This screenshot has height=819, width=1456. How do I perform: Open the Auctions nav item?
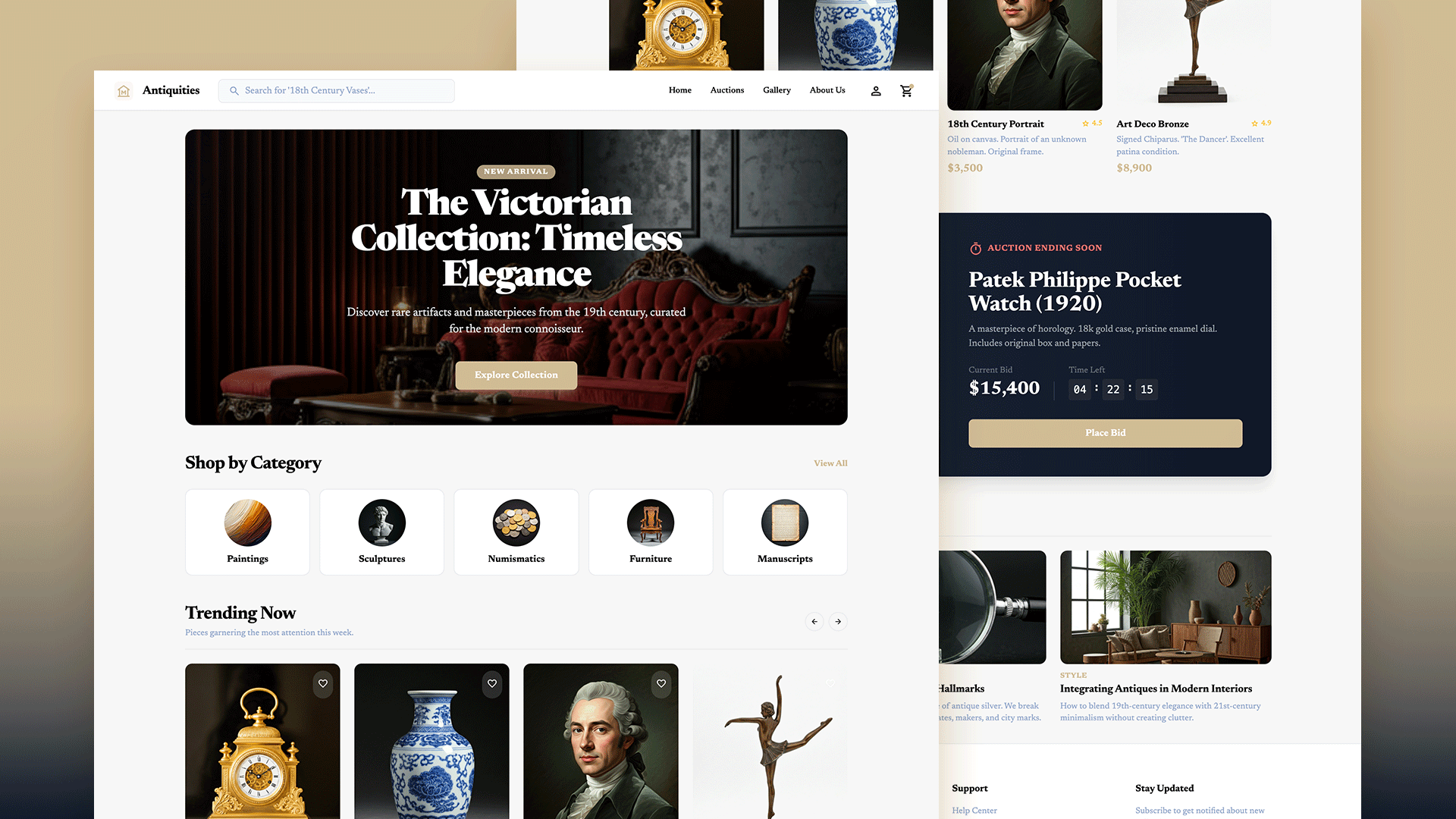(727, 90)
